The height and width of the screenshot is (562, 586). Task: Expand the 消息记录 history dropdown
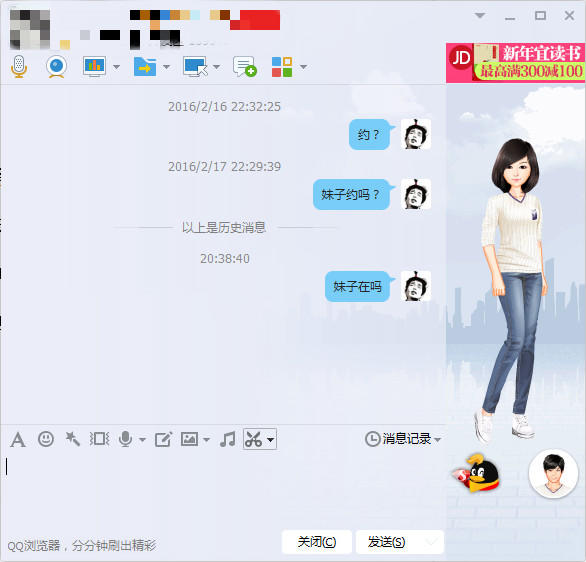[x=403, y=439]
